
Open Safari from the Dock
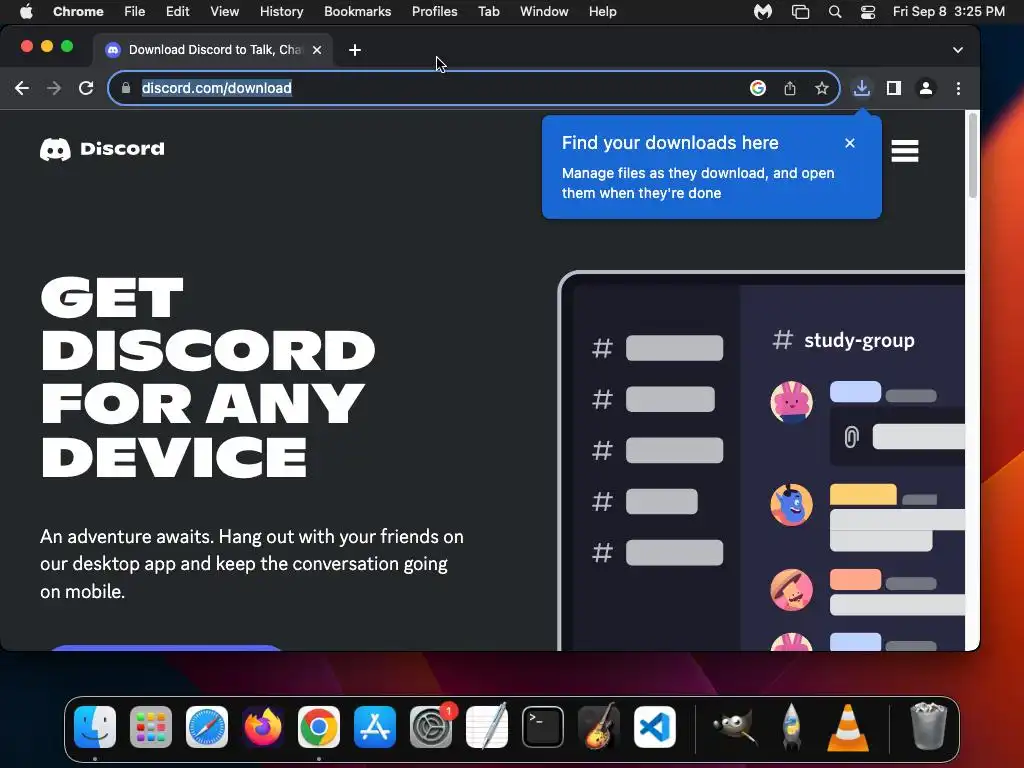click(207, 726)
